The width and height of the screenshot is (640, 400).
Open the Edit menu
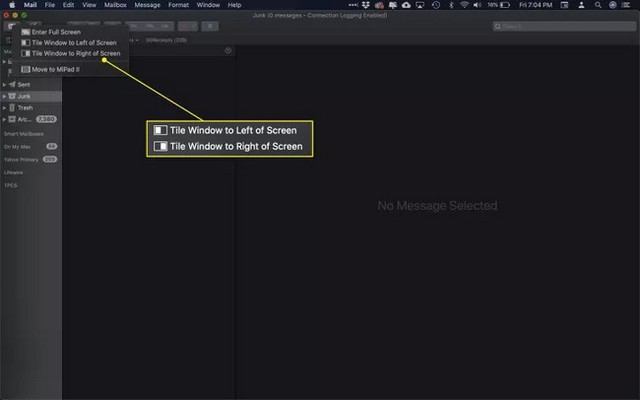pos(68,5)
